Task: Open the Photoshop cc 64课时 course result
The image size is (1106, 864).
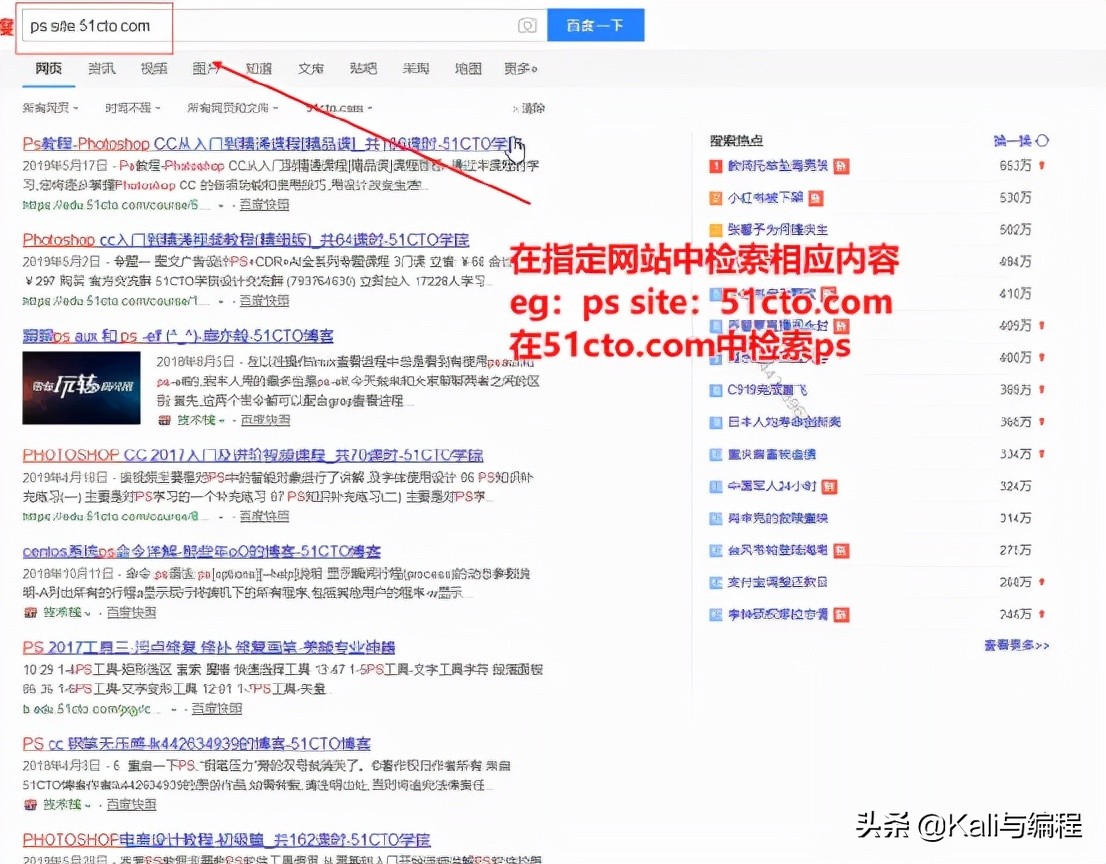Action: point(246,240)
